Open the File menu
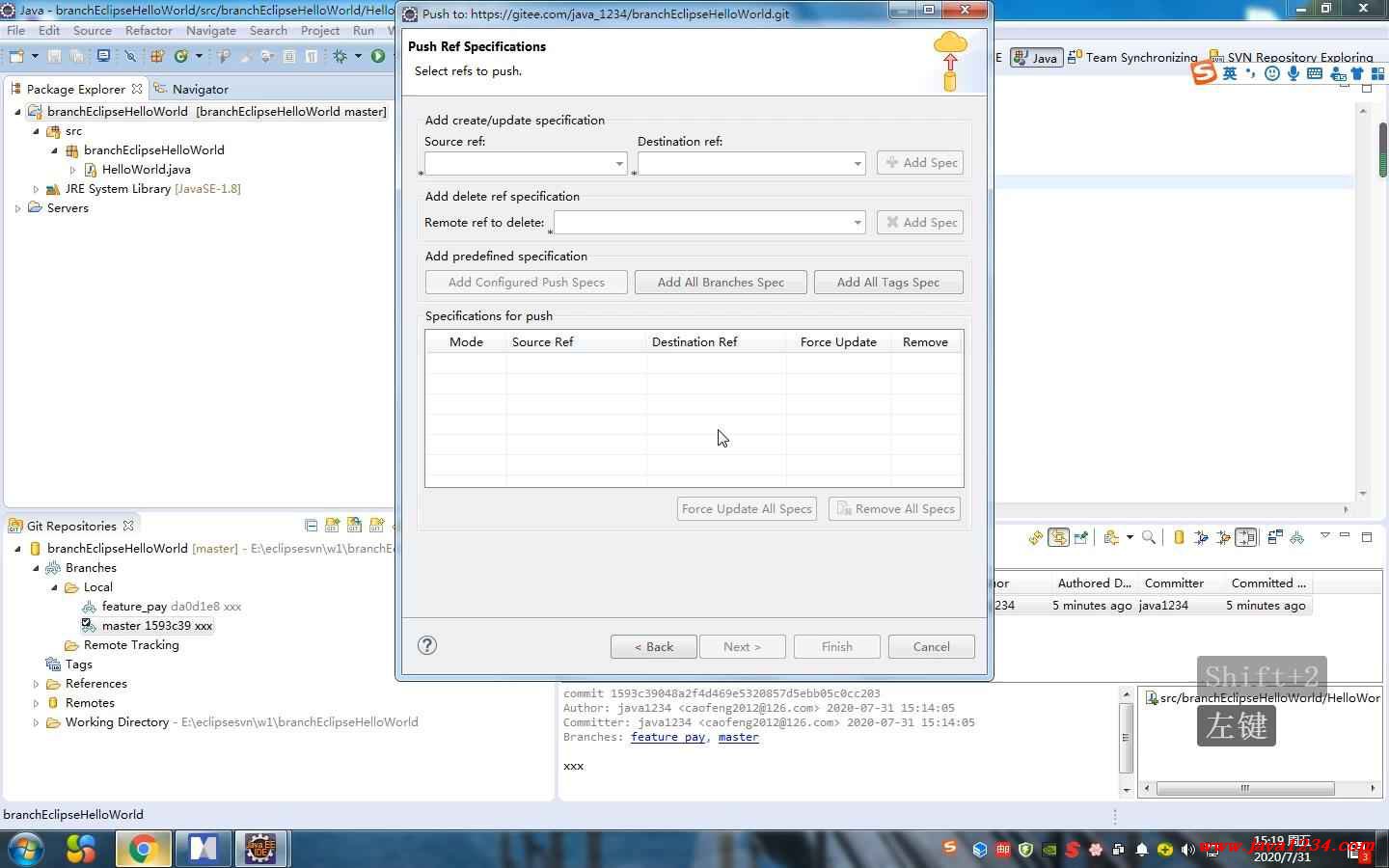 coord(16,31)
